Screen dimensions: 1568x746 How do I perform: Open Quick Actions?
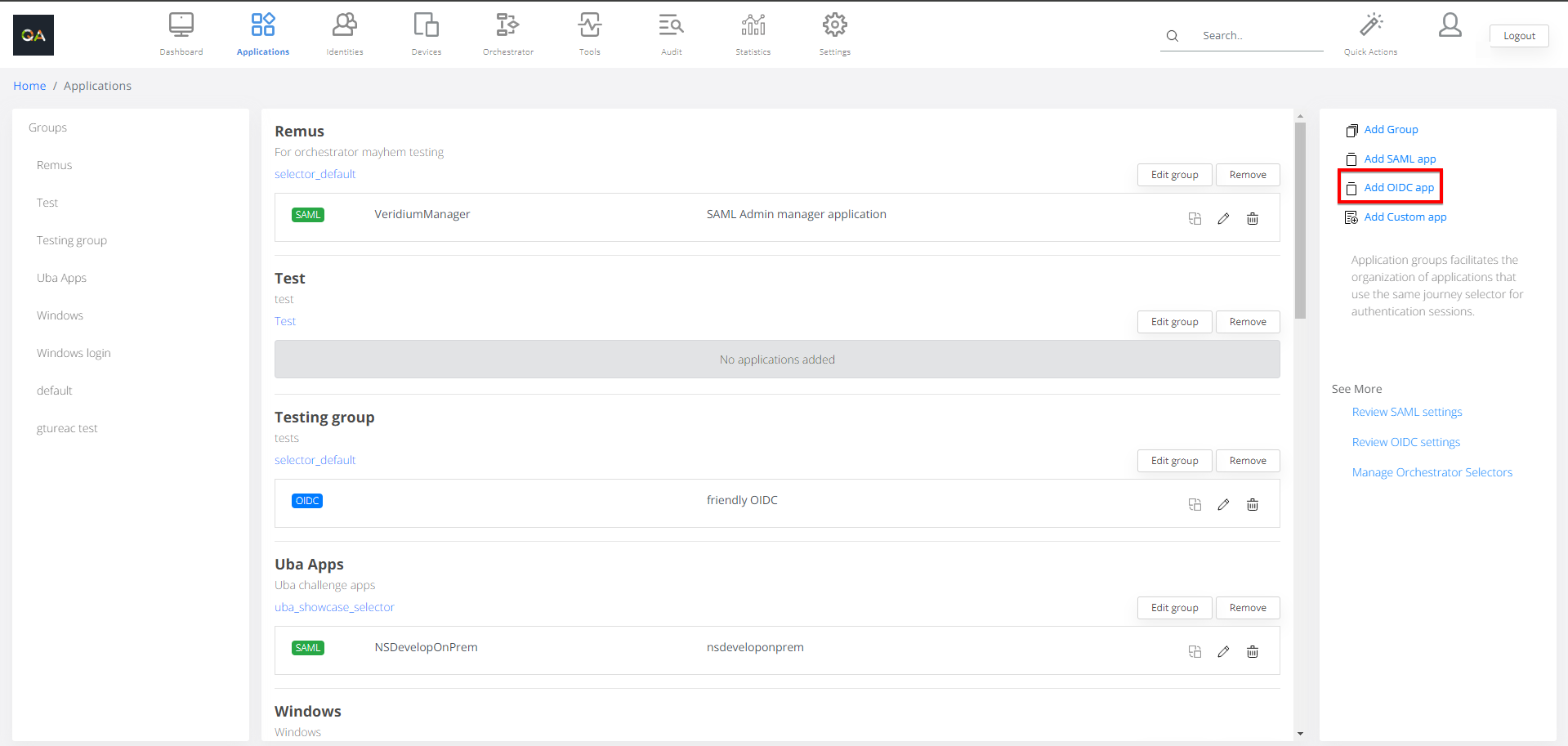pos(1370,33)
